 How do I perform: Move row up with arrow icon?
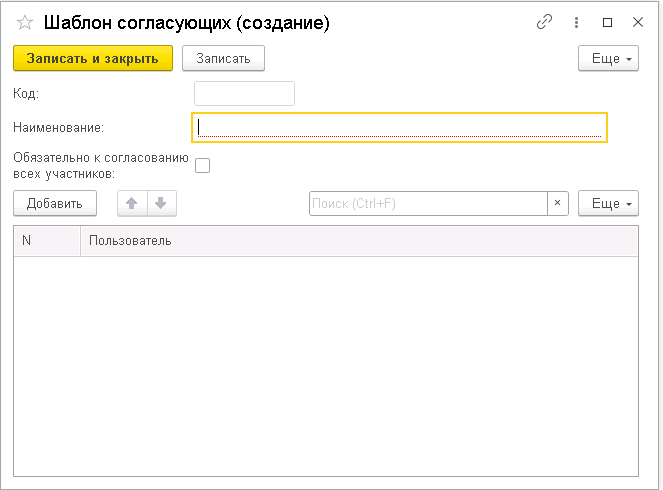click(x=132, y=203)
